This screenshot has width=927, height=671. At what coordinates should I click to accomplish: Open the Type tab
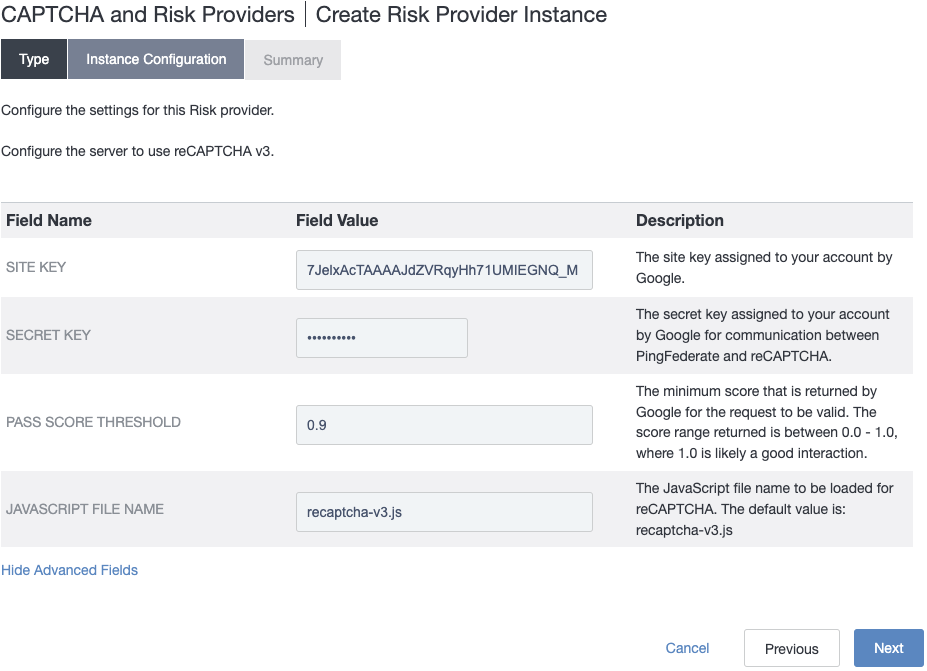33,59
